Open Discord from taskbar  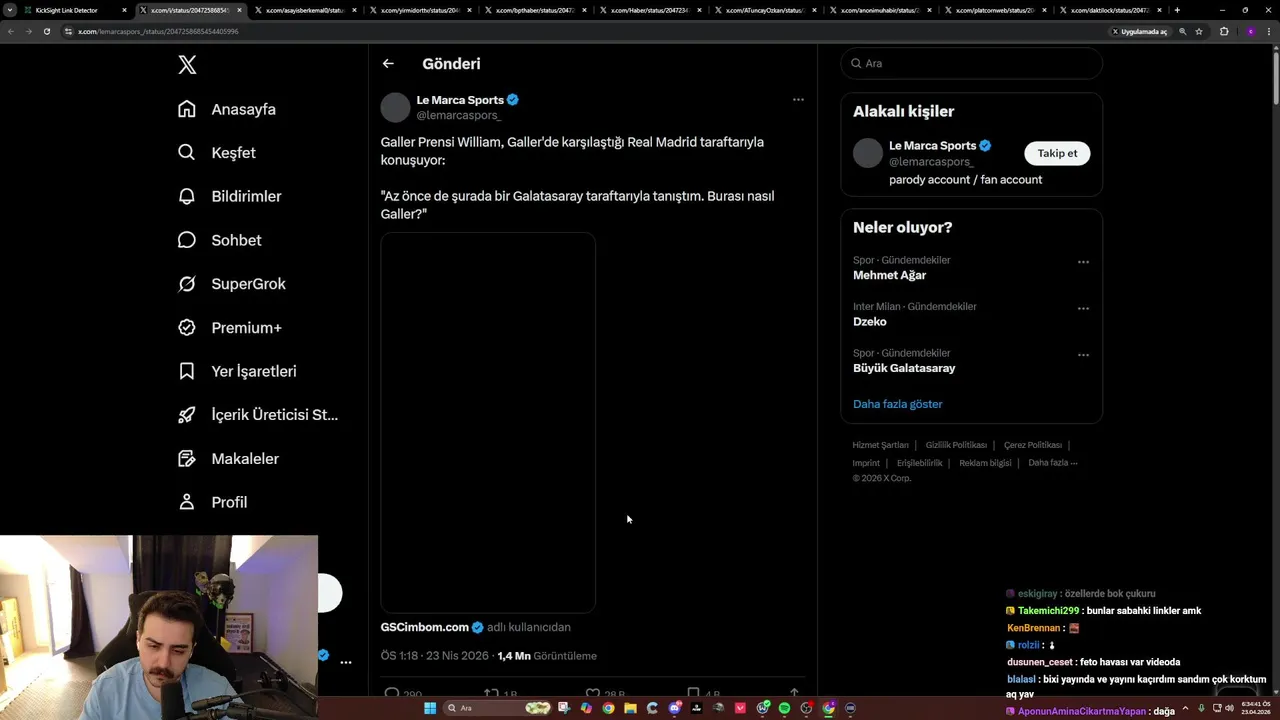674,708
